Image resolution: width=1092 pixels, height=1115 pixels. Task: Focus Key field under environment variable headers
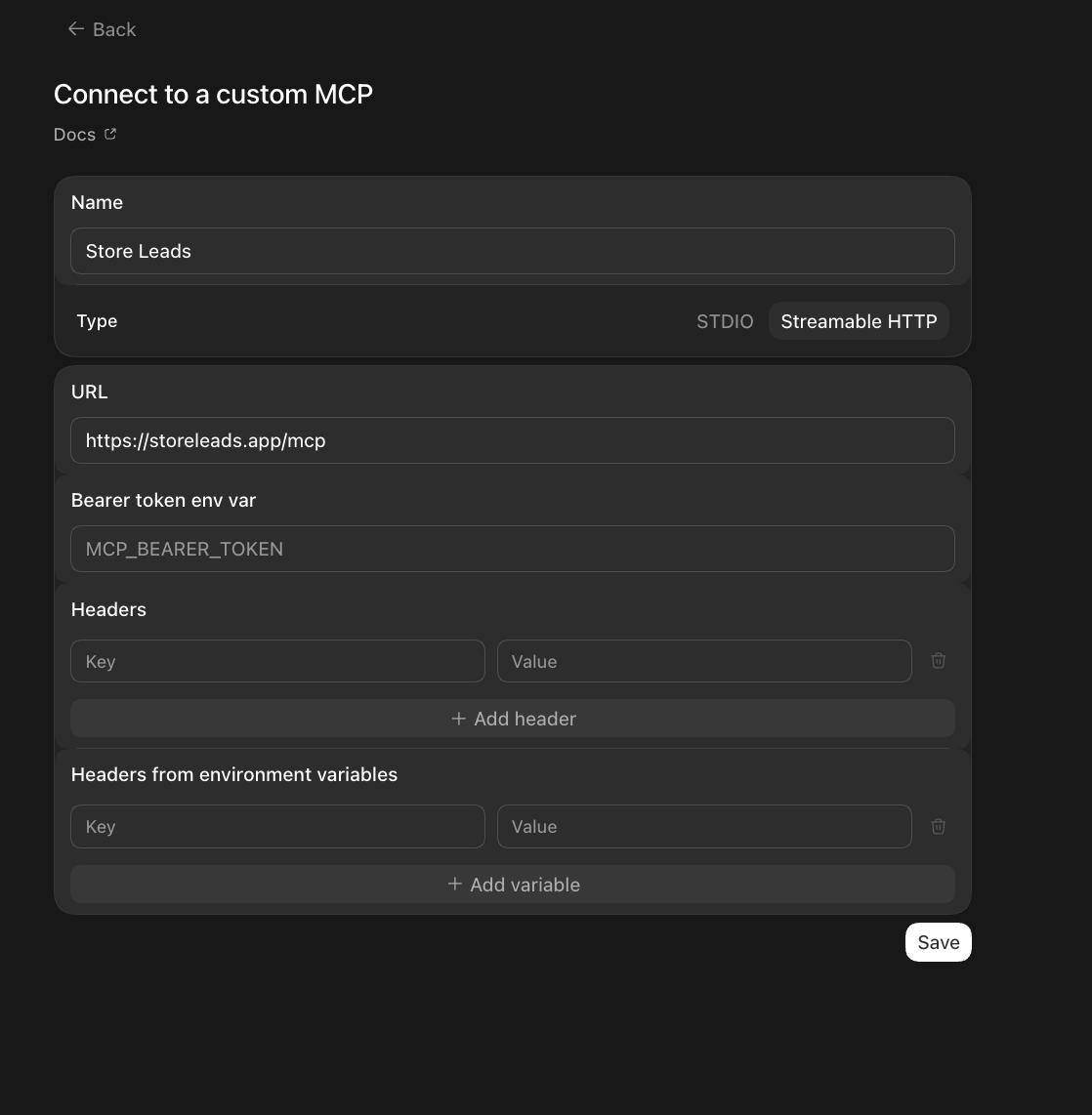click(x=277, y=826)
